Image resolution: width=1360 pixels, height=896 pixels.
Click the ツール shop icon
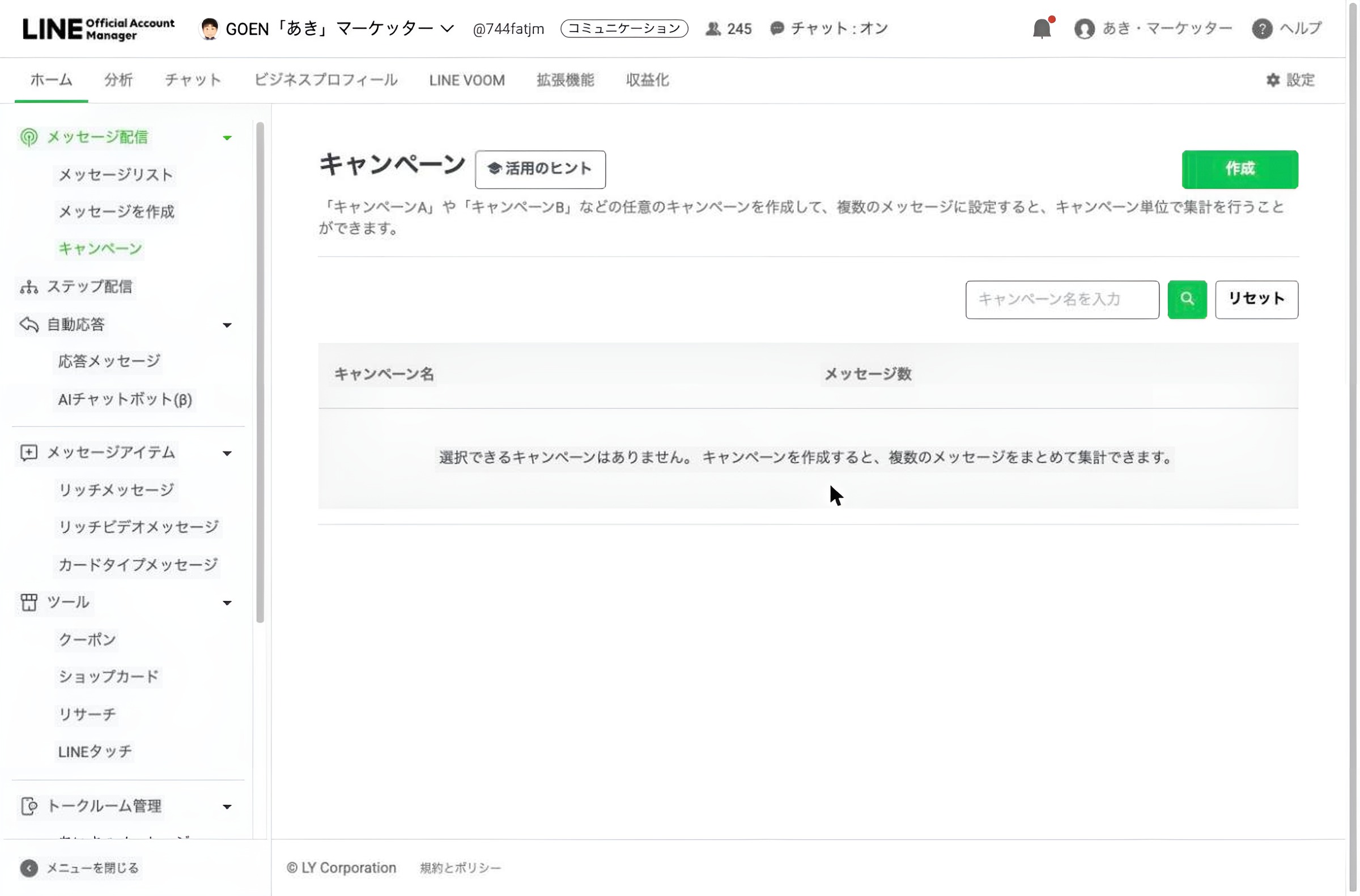pos(28,602)
